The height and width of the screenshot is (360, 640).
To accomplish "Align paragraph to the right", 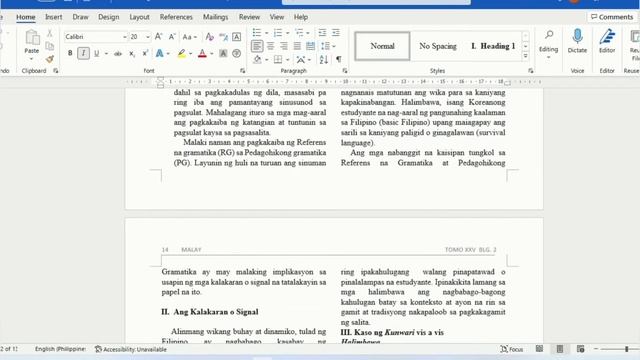I will 284,46.
